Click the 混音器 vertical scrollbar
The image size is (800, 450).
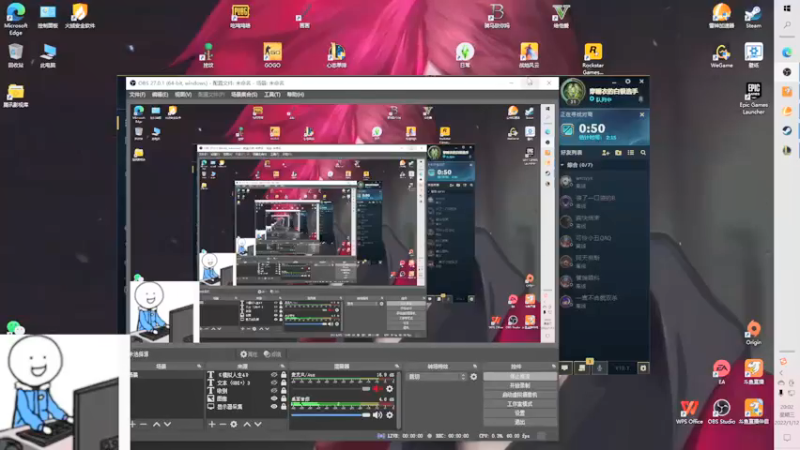point(398,400)
